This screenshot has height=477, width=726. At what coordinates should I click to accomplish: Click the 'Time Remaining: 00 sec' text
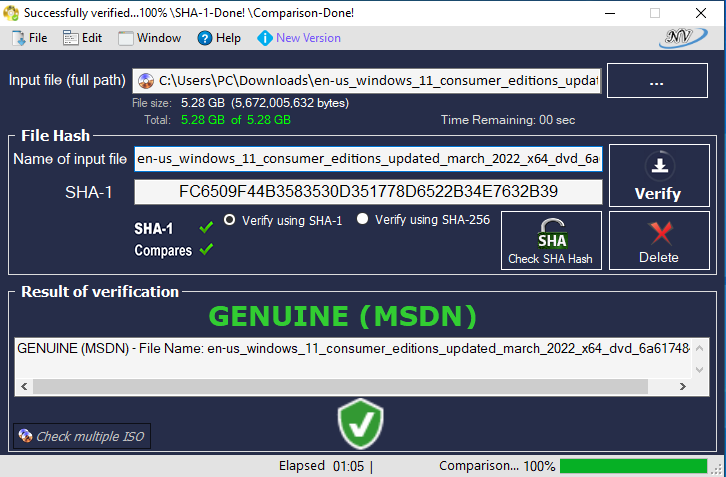[x=508, y=120]
